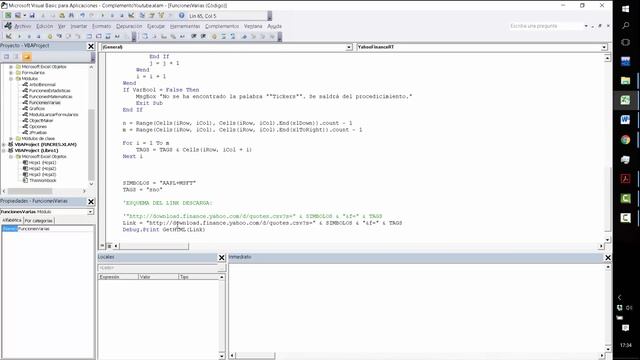Open the Depuración menu
The width and height of the screenshot is (640, 360).
point(129,26)
